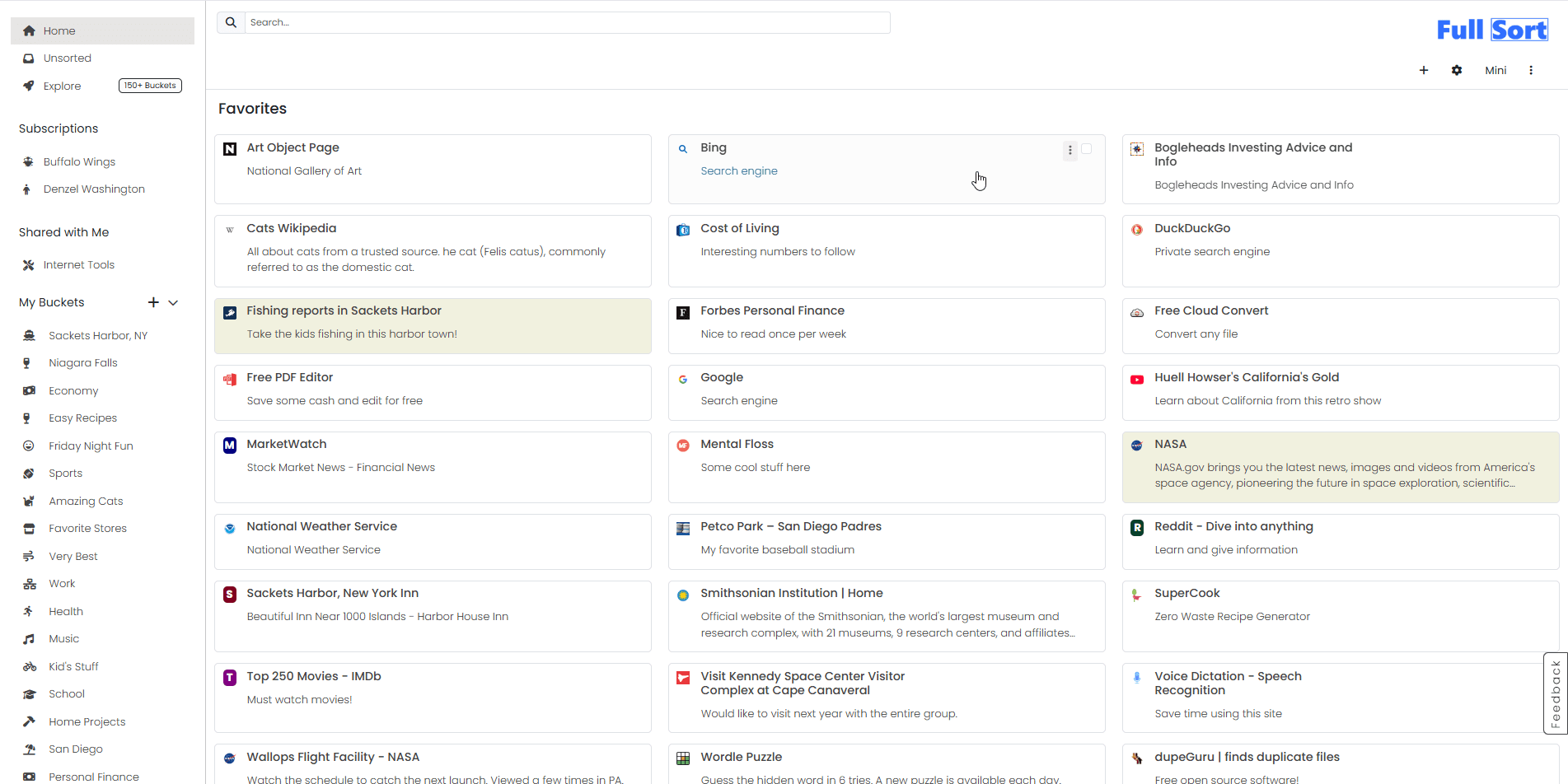Select Niagara Falls bucket
The width and height of the screenshot is (1568, 784).
coord(82,362)
